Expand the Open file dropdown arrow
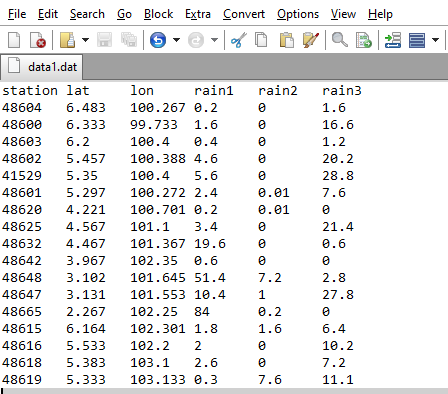The image size is (448, 394). tap(85, 40)
